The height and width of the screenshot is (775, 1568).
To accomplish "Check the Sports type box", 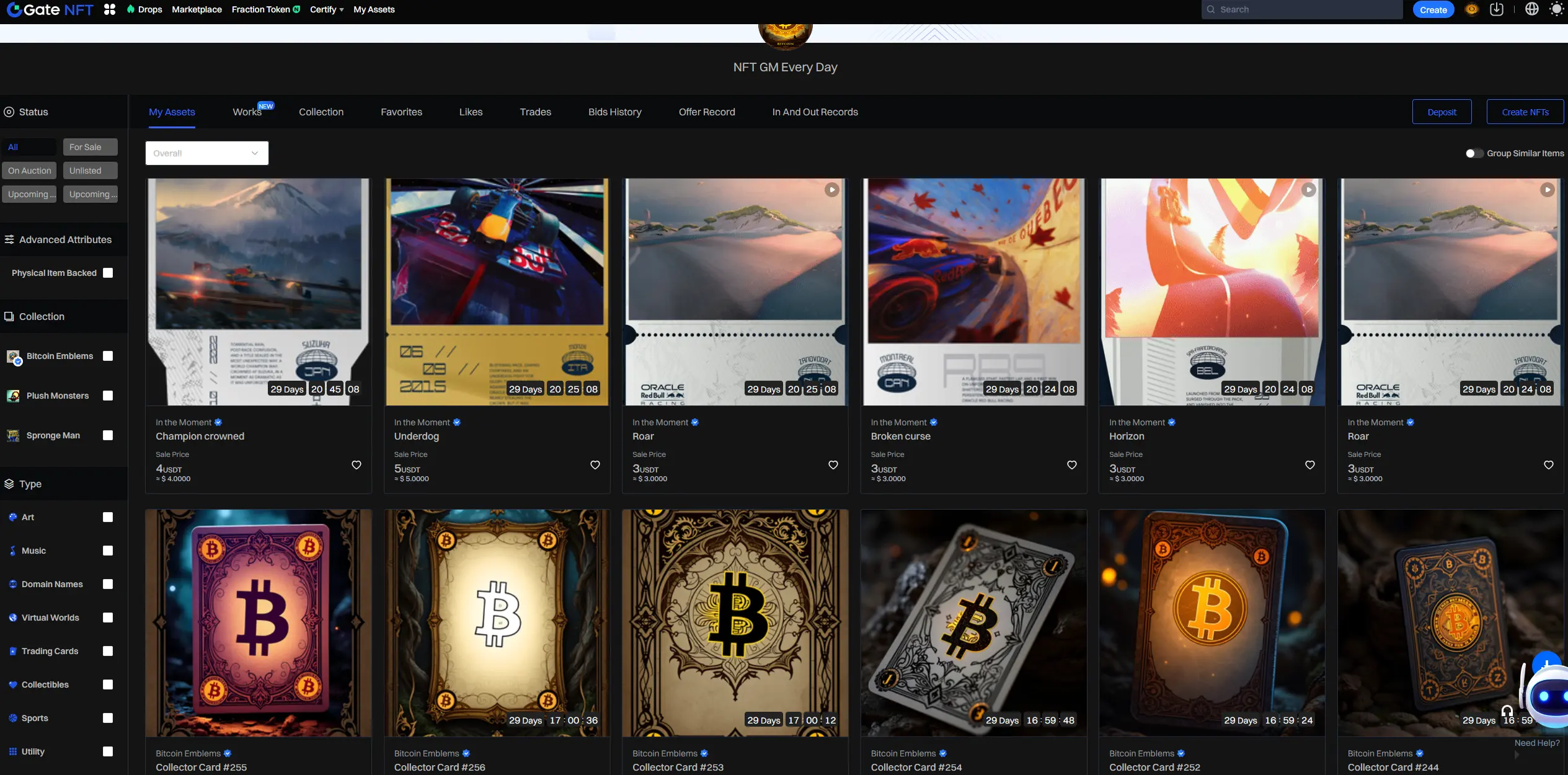I will [x=108, y=718].
